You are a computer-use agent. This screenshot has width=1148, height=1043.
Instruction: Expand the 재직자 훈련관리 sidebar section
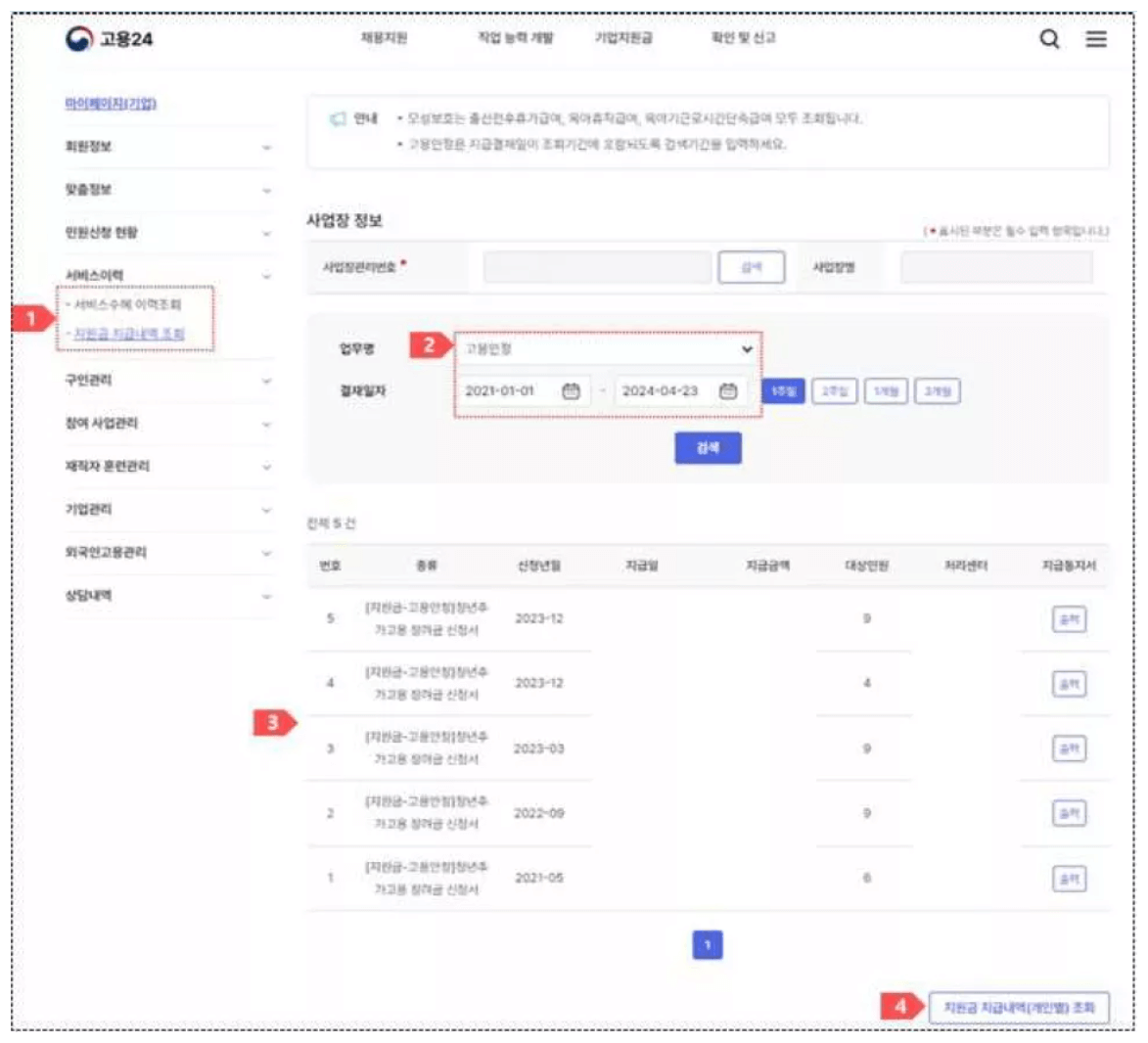coord(168,467)
